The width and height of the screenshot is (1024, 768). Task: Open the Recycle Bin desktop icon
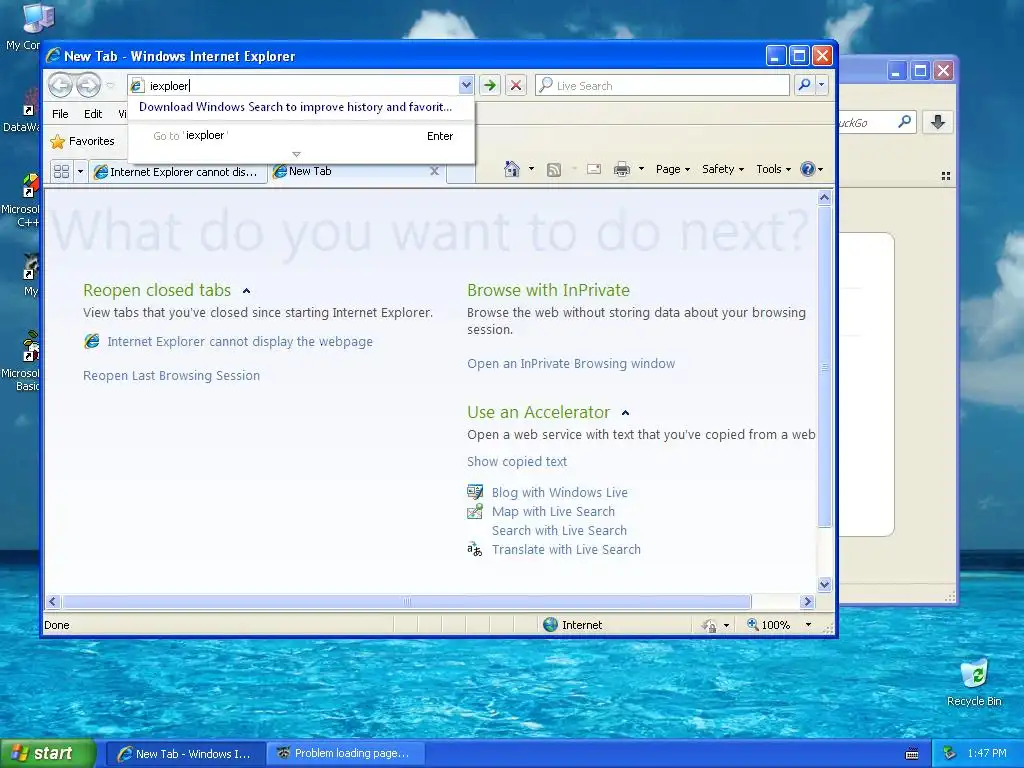point(974,682)
